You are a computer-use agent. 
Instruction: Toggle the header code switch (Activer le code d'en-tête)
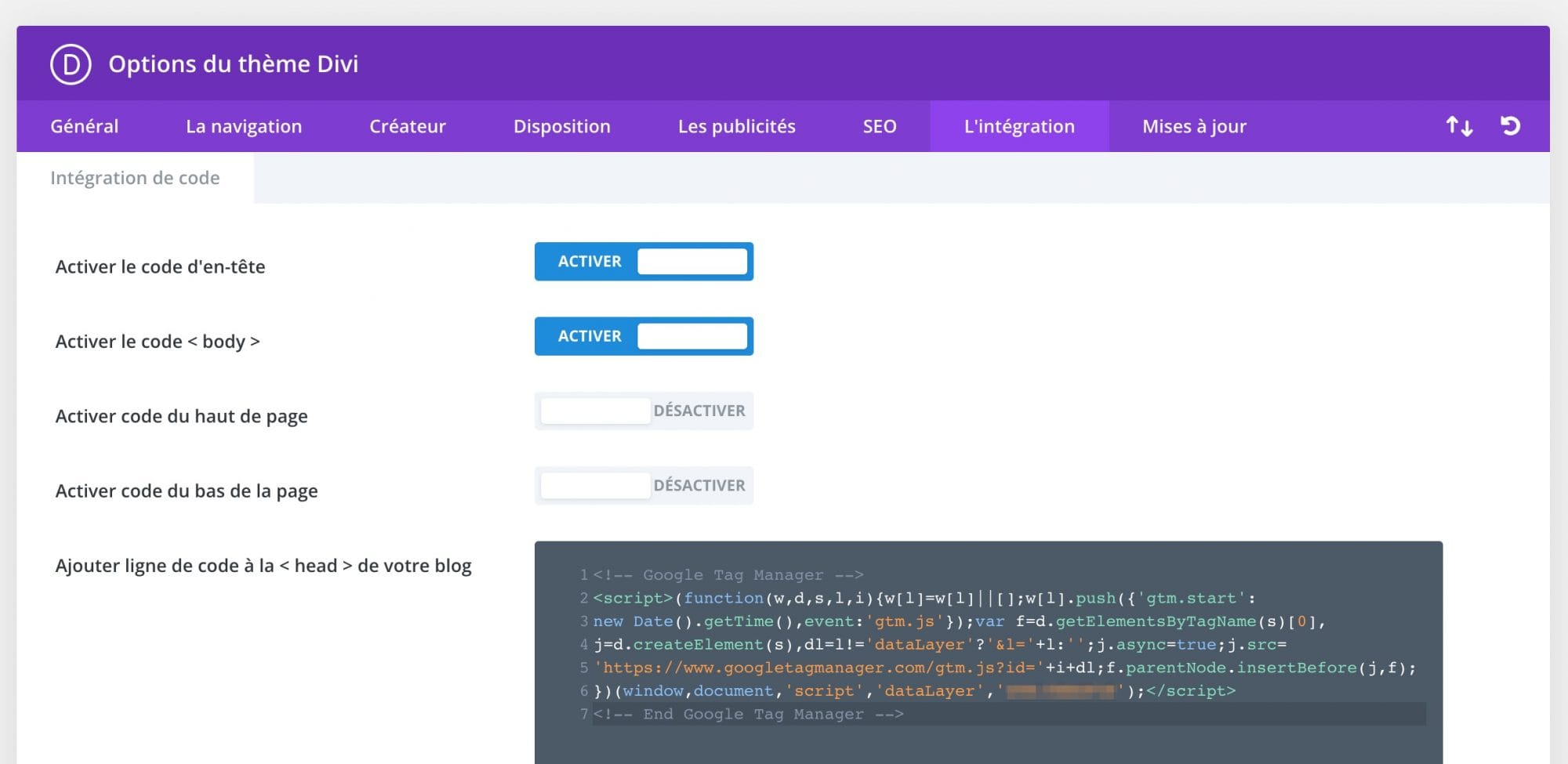(x=644, y=261)
